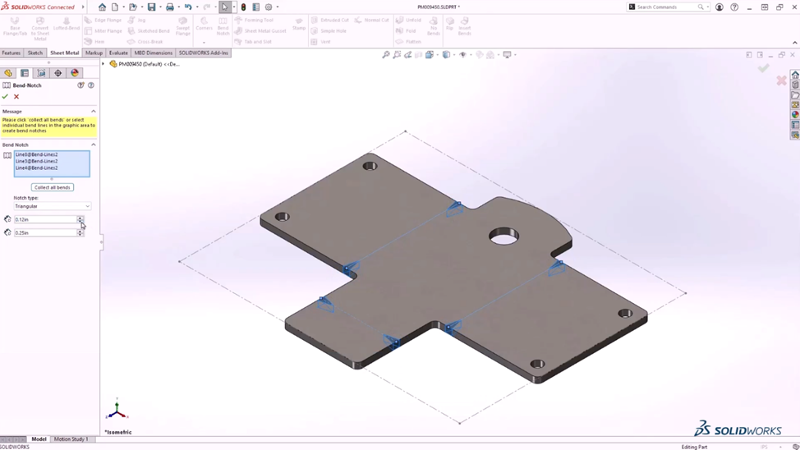Image resolution: width=800 pixels, height=450 pixels.
Task: Expand the PM009450 feature tree node
Action: point(103,64)
